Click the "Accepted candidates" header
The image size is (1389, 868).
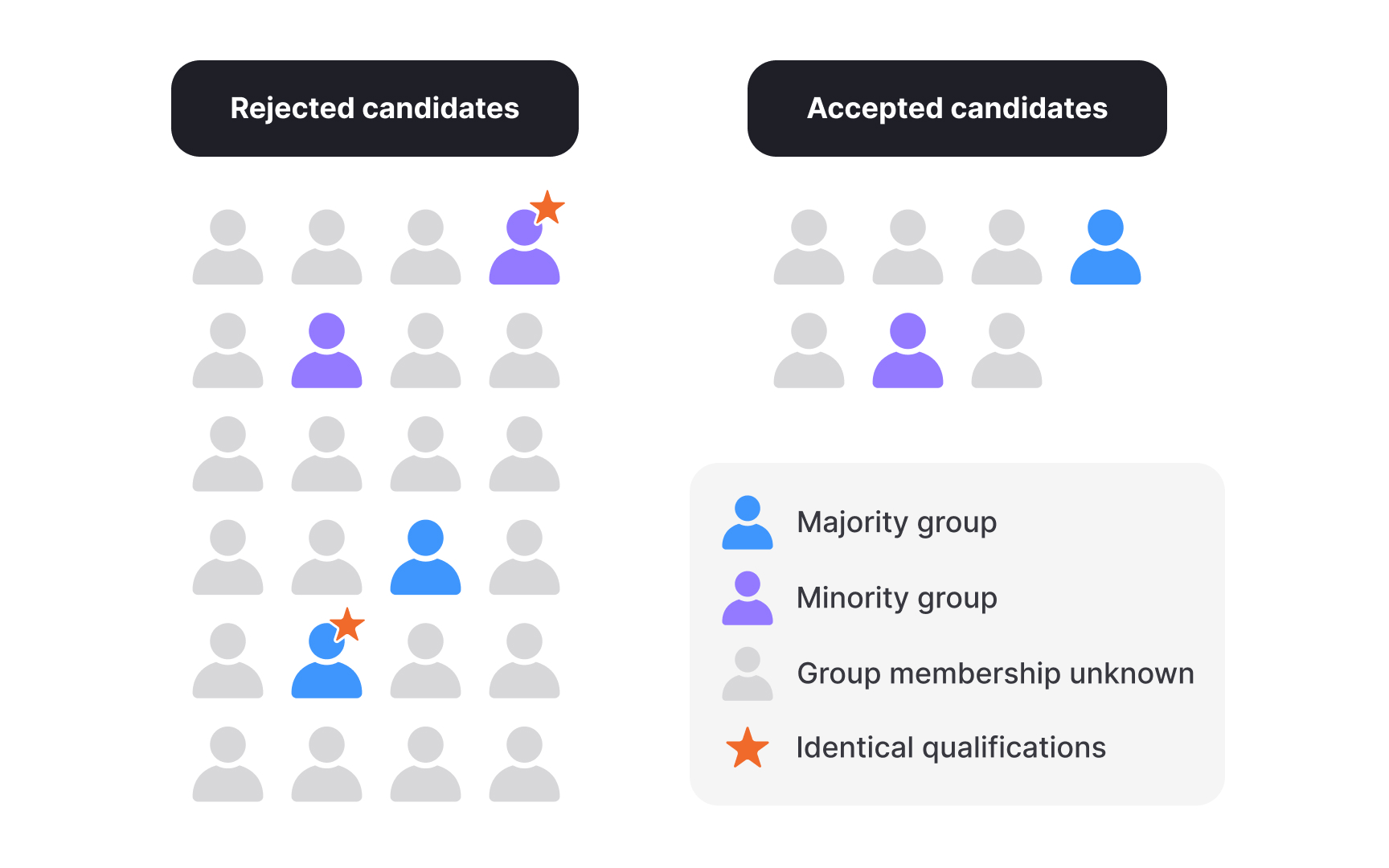tap(957, 108)
